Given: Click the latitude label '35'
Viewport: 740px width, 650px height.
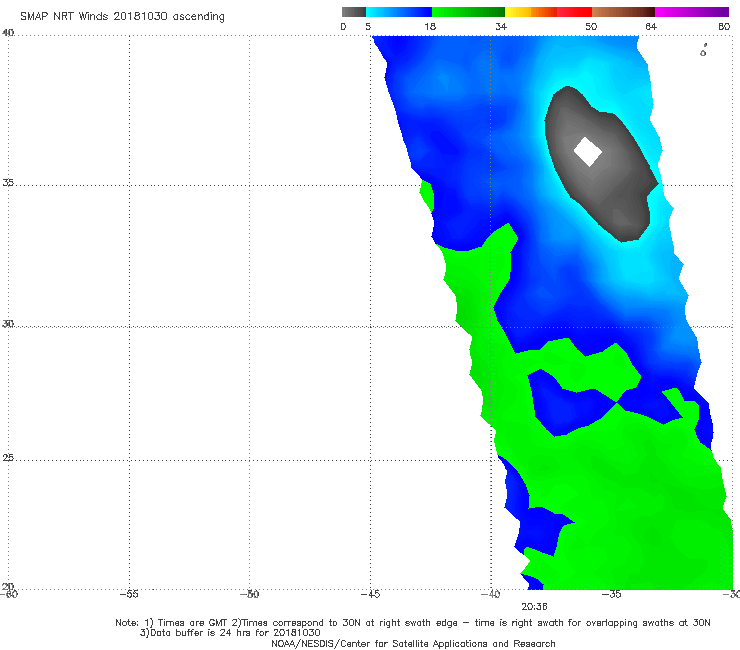Looking at the screenshot, I should (x=8, y=182).
